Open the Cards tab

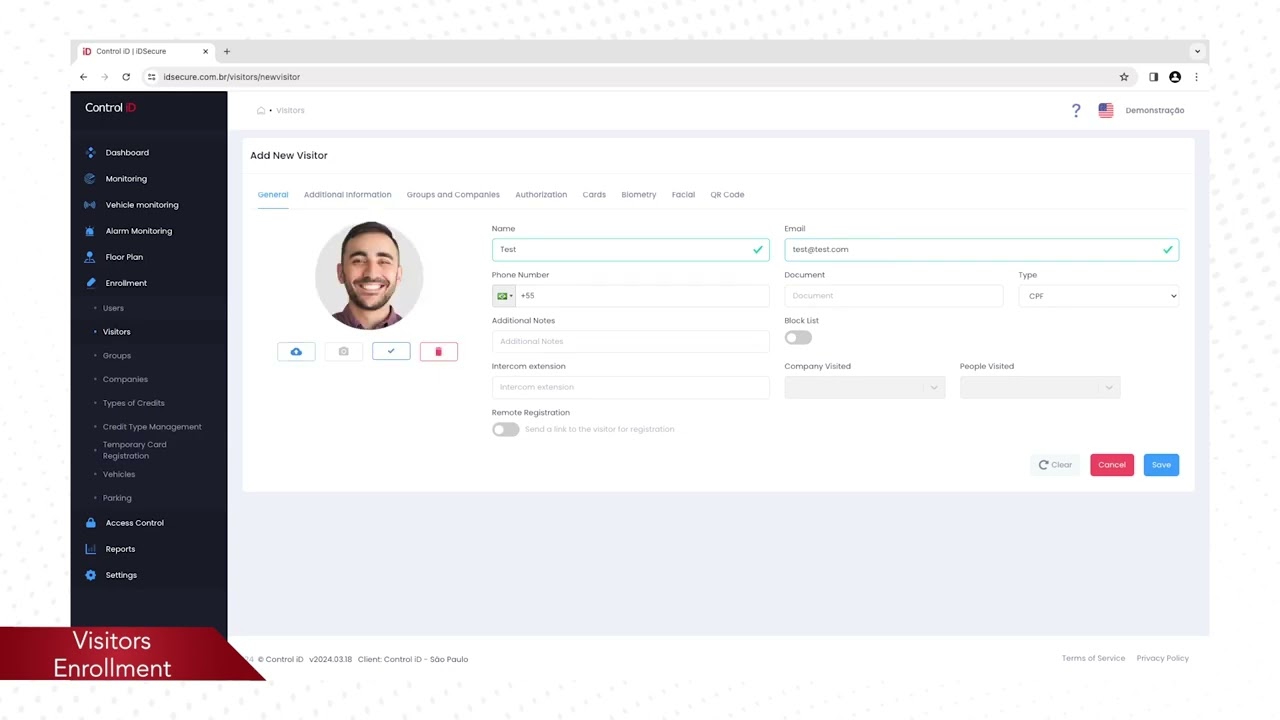pyautogui.click(x=594, y=195)
